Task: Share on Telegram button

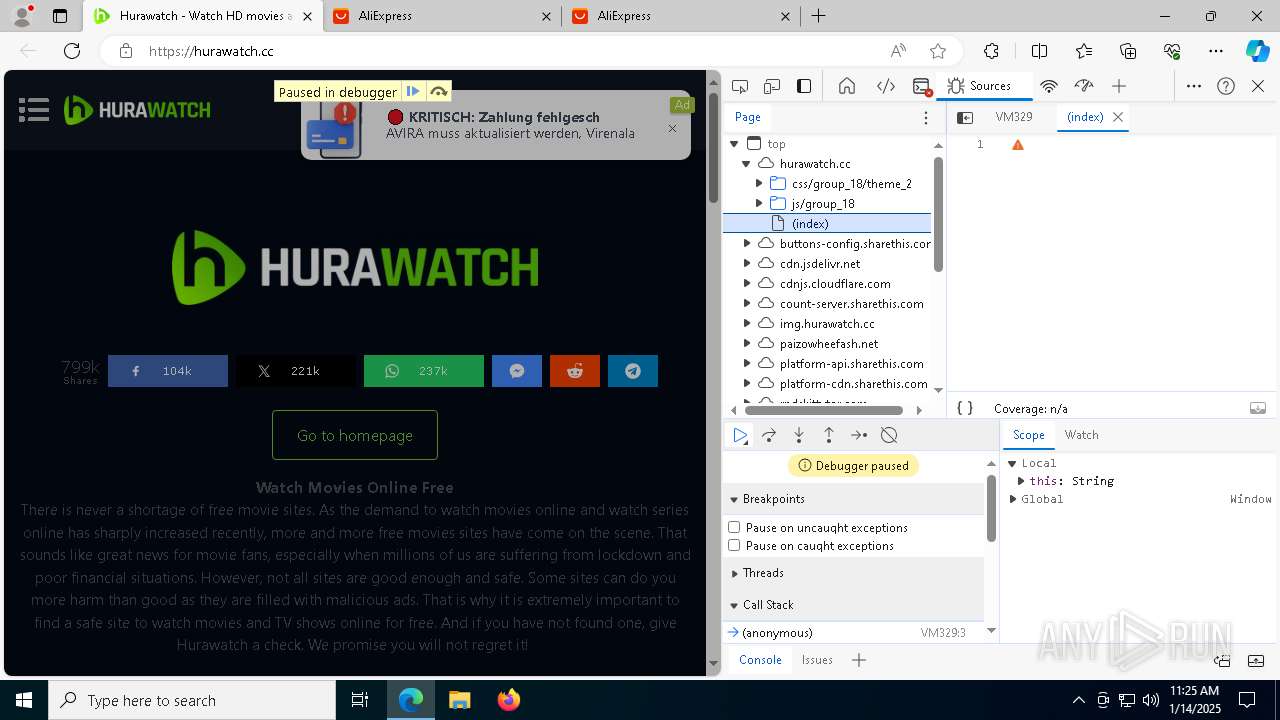Action: coord(633,371)
